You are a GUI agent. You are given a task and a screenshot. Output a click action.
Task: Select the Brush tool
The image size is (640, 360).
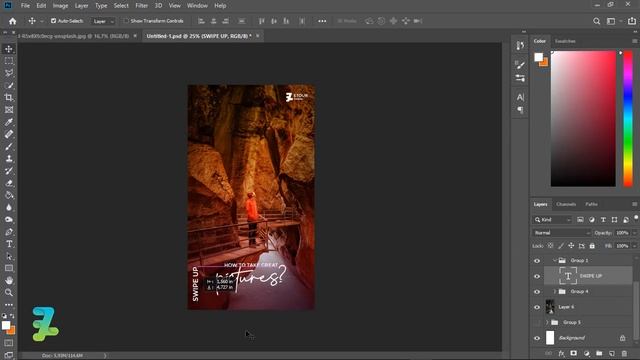(9, 147)
